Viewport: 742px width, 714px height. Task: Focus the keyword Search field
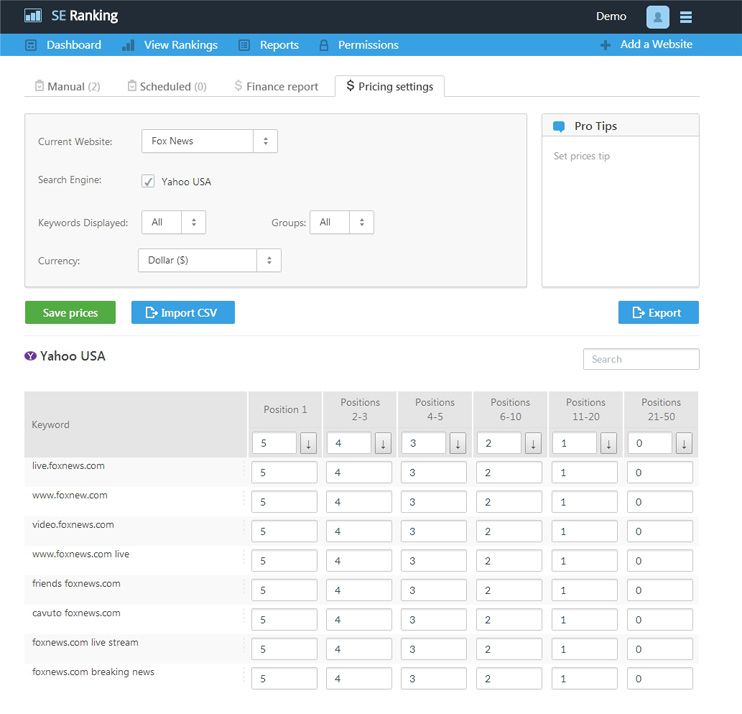(641, 359)
